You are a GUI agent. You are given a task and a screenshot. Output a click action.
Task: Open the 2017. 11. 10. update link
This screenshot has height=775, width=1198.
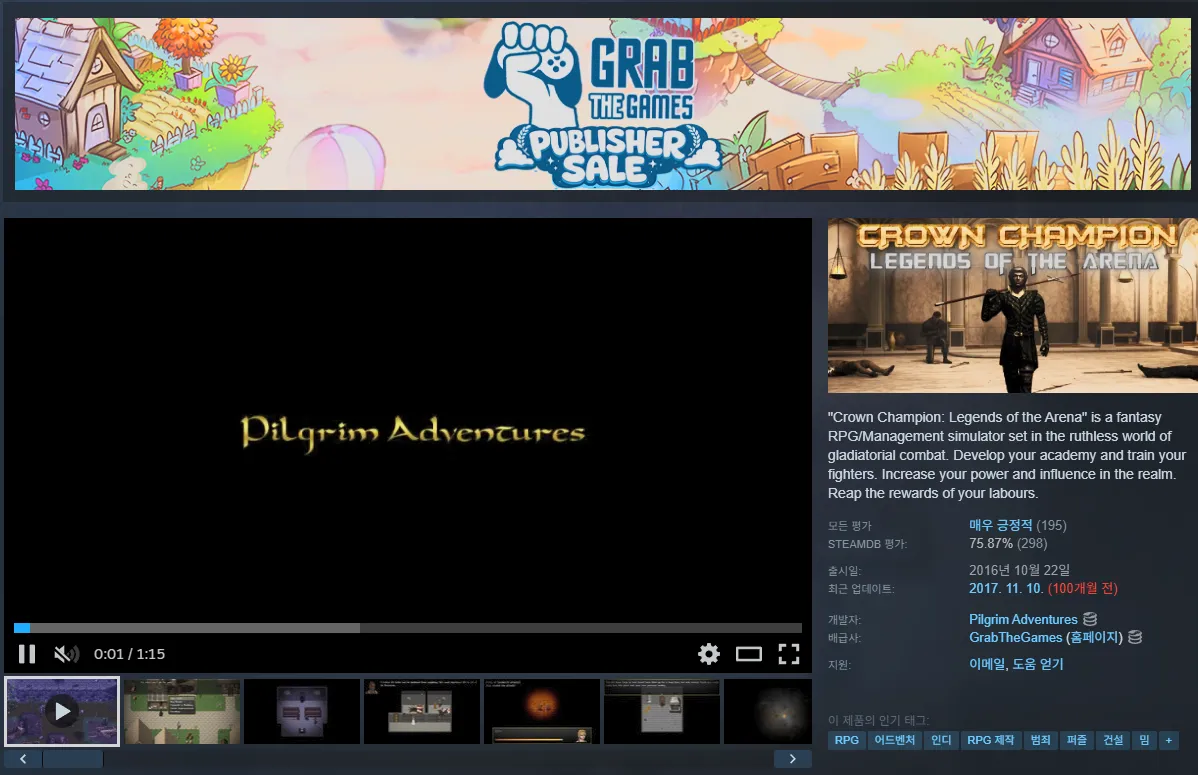(1006, 588)
